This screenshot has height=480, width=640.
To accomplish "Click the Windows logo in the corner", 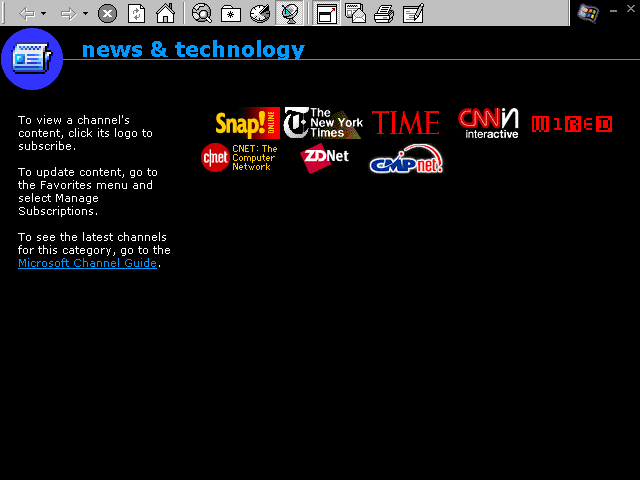I will tap(588, 13).
